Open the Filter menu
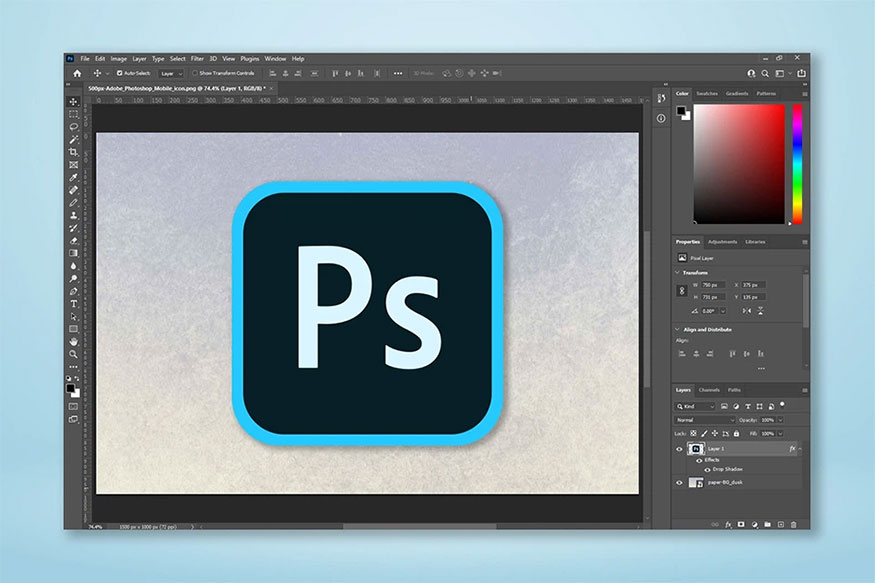 198,59
